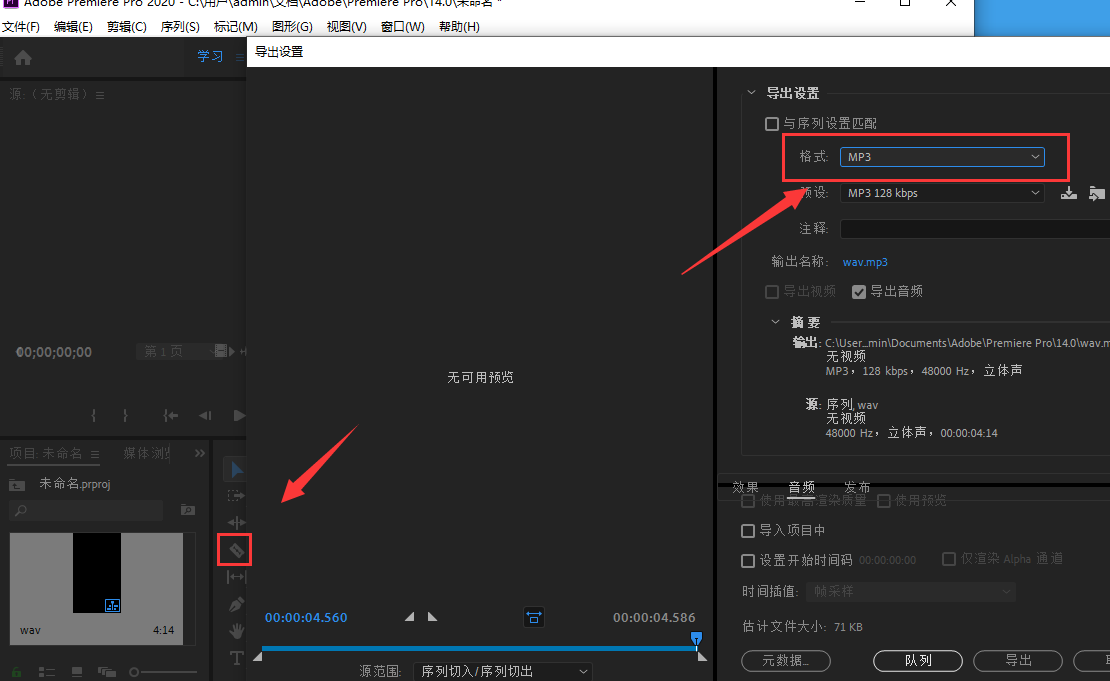
Task: Select the Pen tool
Action: tap(236, 604)
